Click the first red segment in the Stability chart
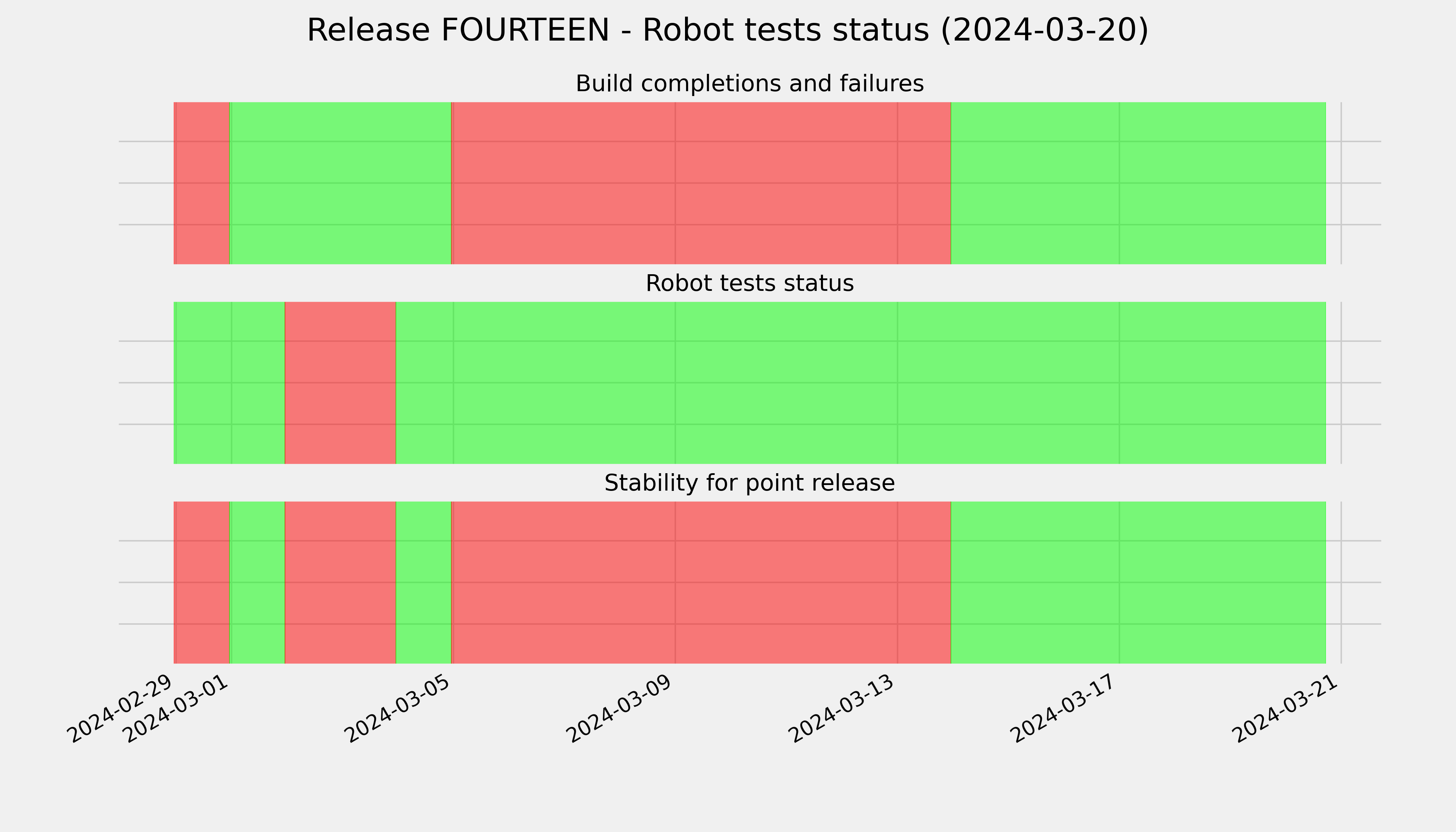 202,582
